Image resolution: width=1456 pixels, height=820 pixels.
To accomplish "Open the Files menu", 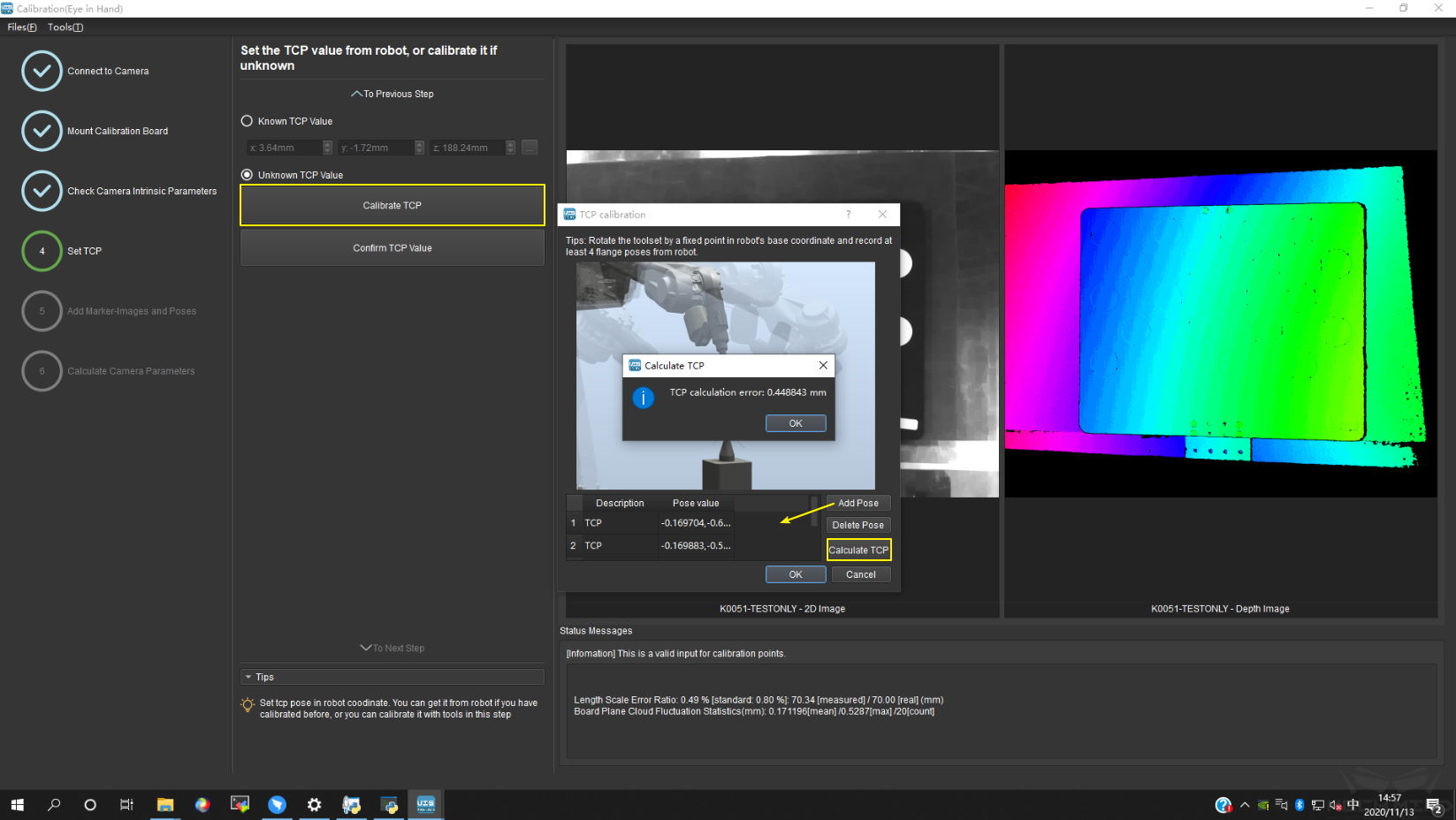I will point(22,27).
